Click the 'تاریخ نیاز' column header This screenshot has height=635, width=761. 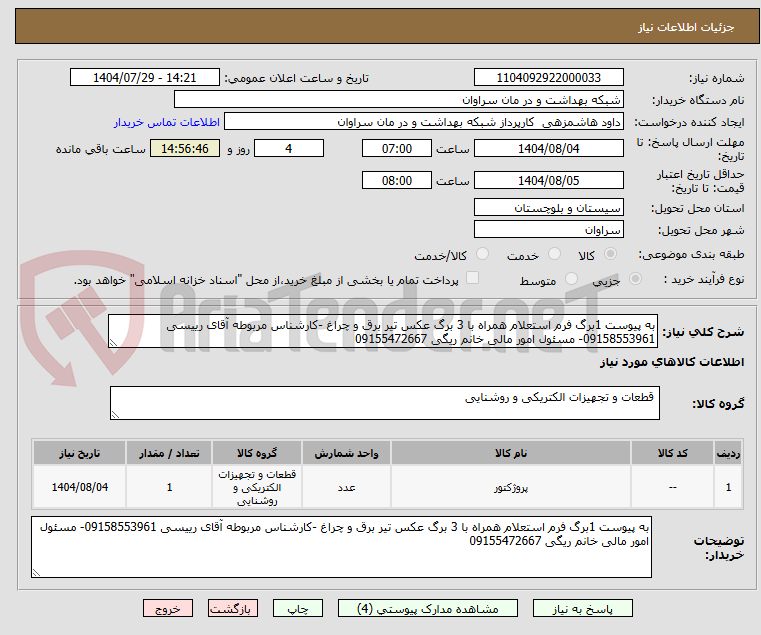pyautogui.click(x=80, y=453)
